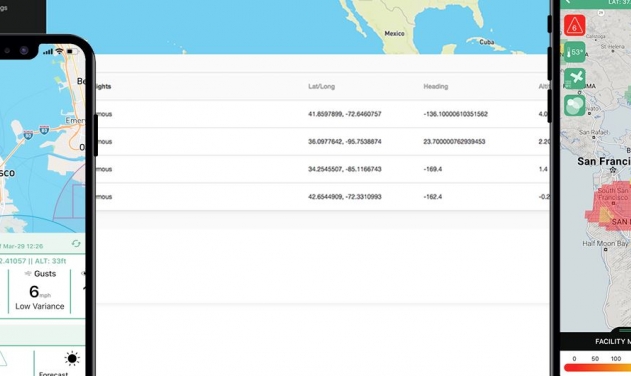Tap the sun Forecast icon
Image resolution: width=631 pixels, height=376 pixels.
tap(72, 358)
